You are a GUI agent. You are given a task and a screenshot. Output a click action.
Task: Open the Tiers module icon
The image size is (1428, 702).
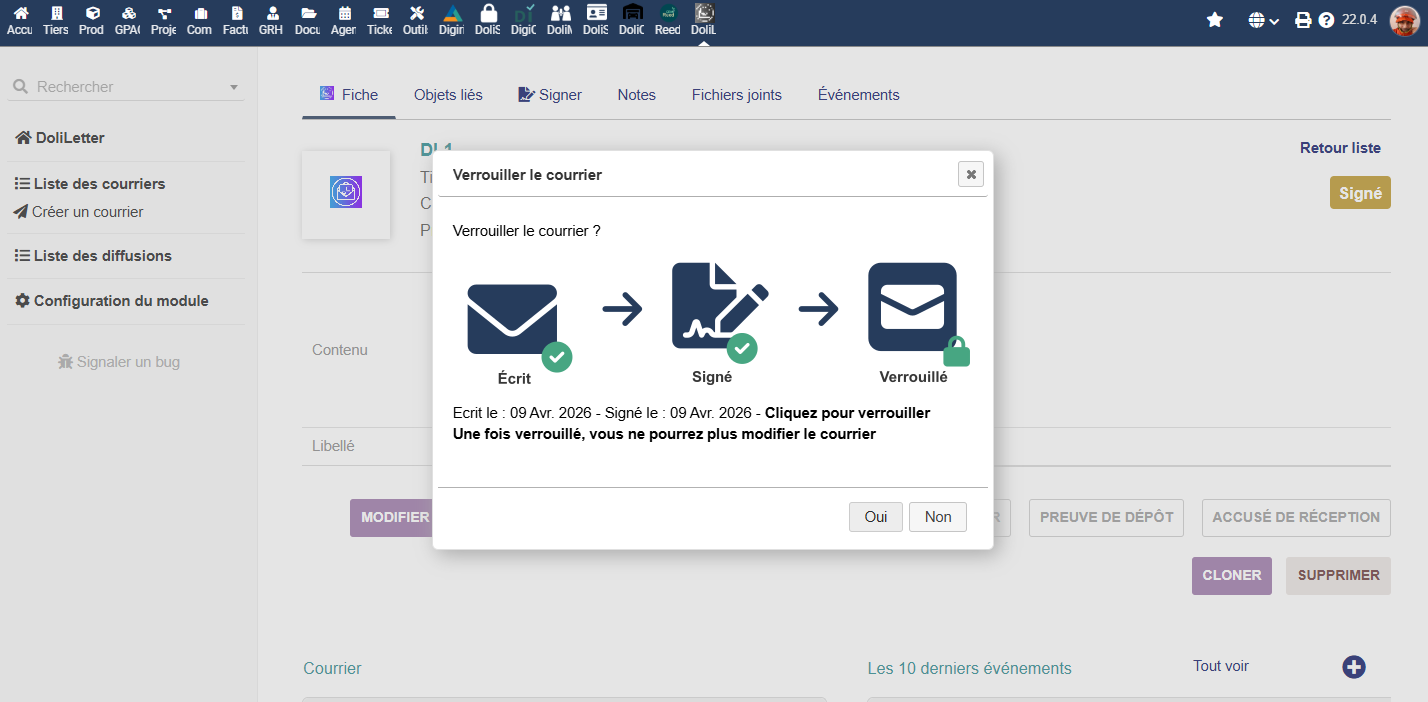click(56, 20)
